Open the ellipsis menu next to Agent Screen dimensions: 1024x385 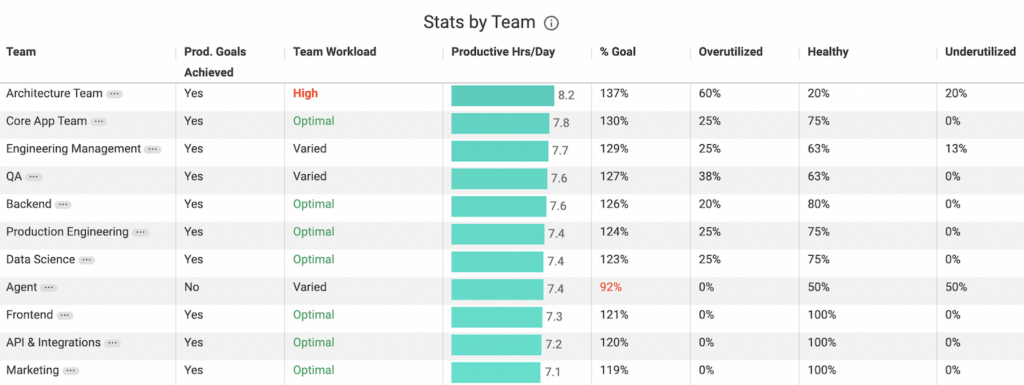49,288
